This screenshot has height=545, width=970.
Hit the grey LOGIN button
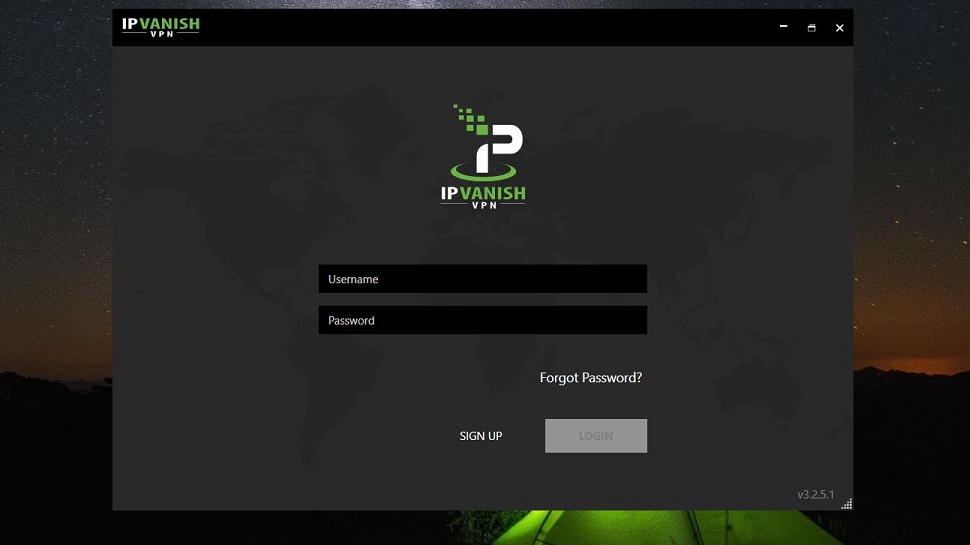pos(596,436)
